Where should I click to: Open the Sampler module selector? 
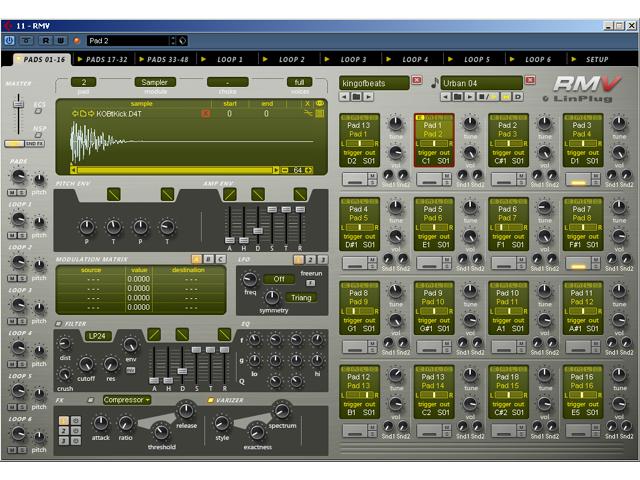[155, 82]
